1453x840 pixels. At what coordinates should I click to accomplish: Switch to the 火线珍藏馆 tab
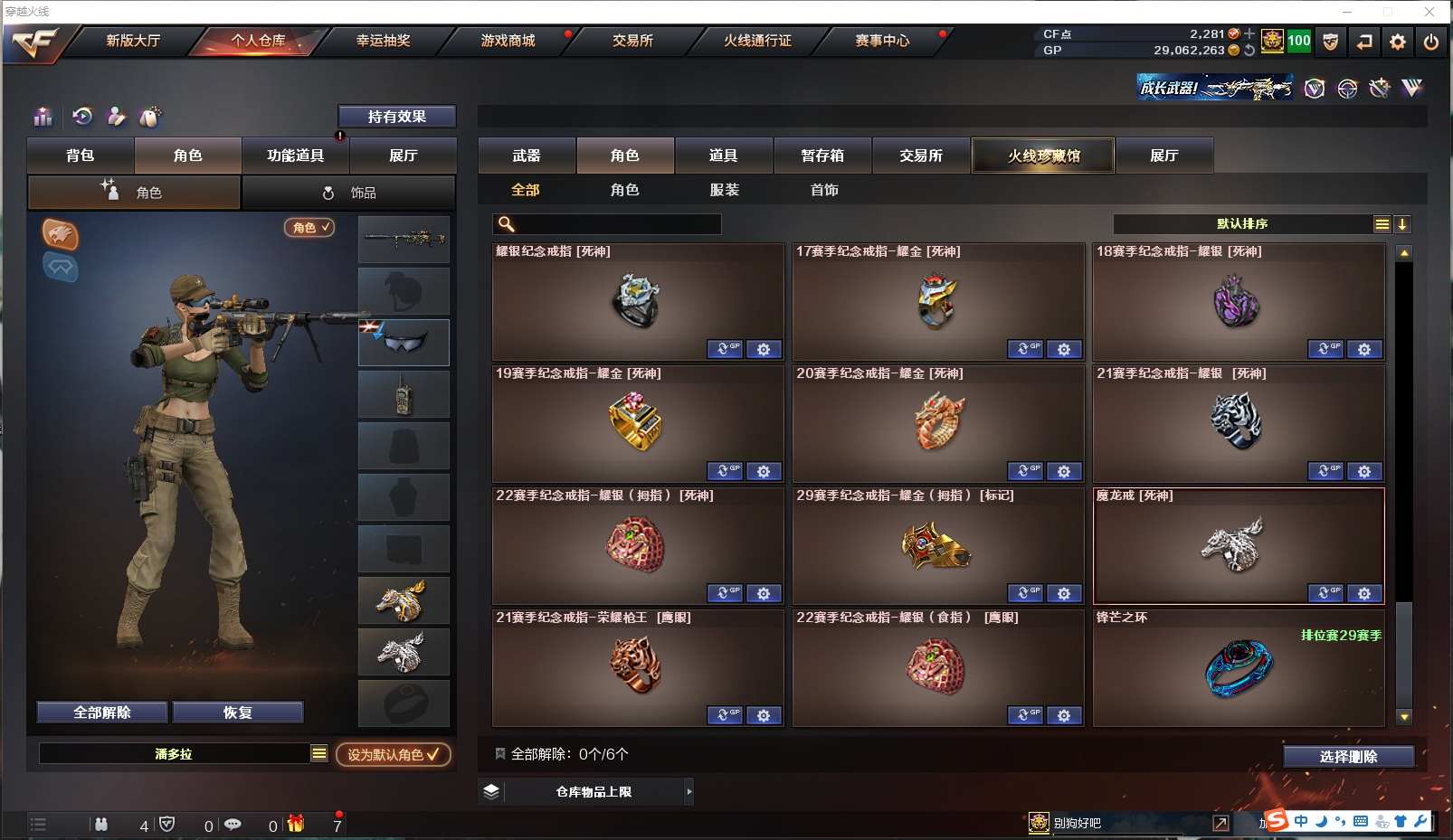tap(1043, 156)
